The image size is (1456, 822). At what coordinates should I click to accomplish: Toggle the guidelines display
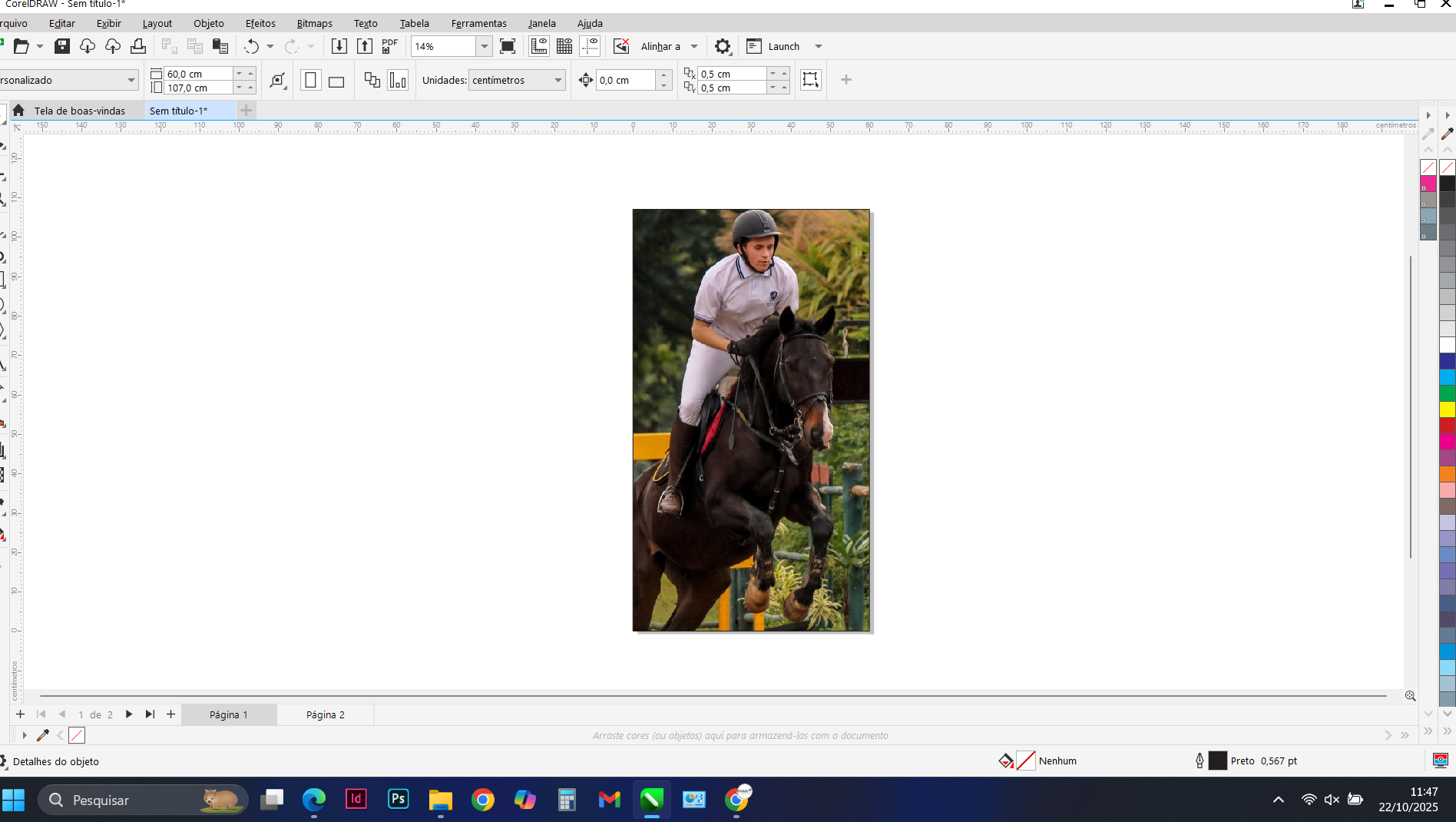click(x=590, y=46)
